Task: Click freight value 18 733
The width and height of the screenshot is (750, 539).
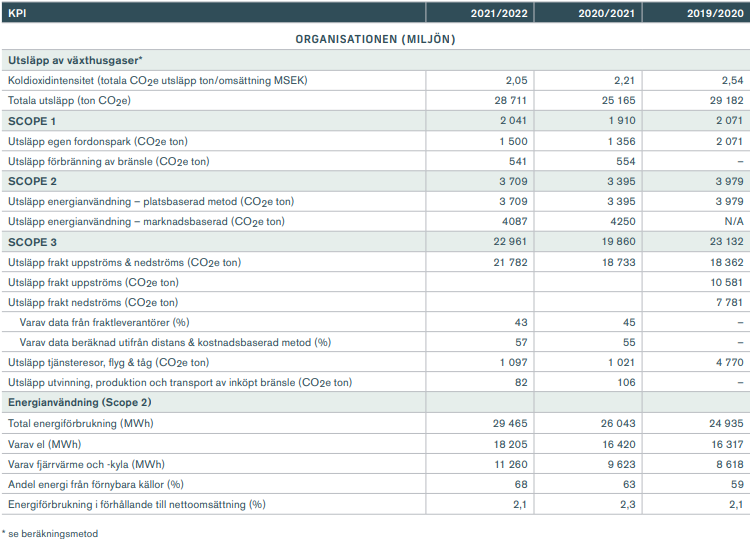Action: tap(619, 263)
